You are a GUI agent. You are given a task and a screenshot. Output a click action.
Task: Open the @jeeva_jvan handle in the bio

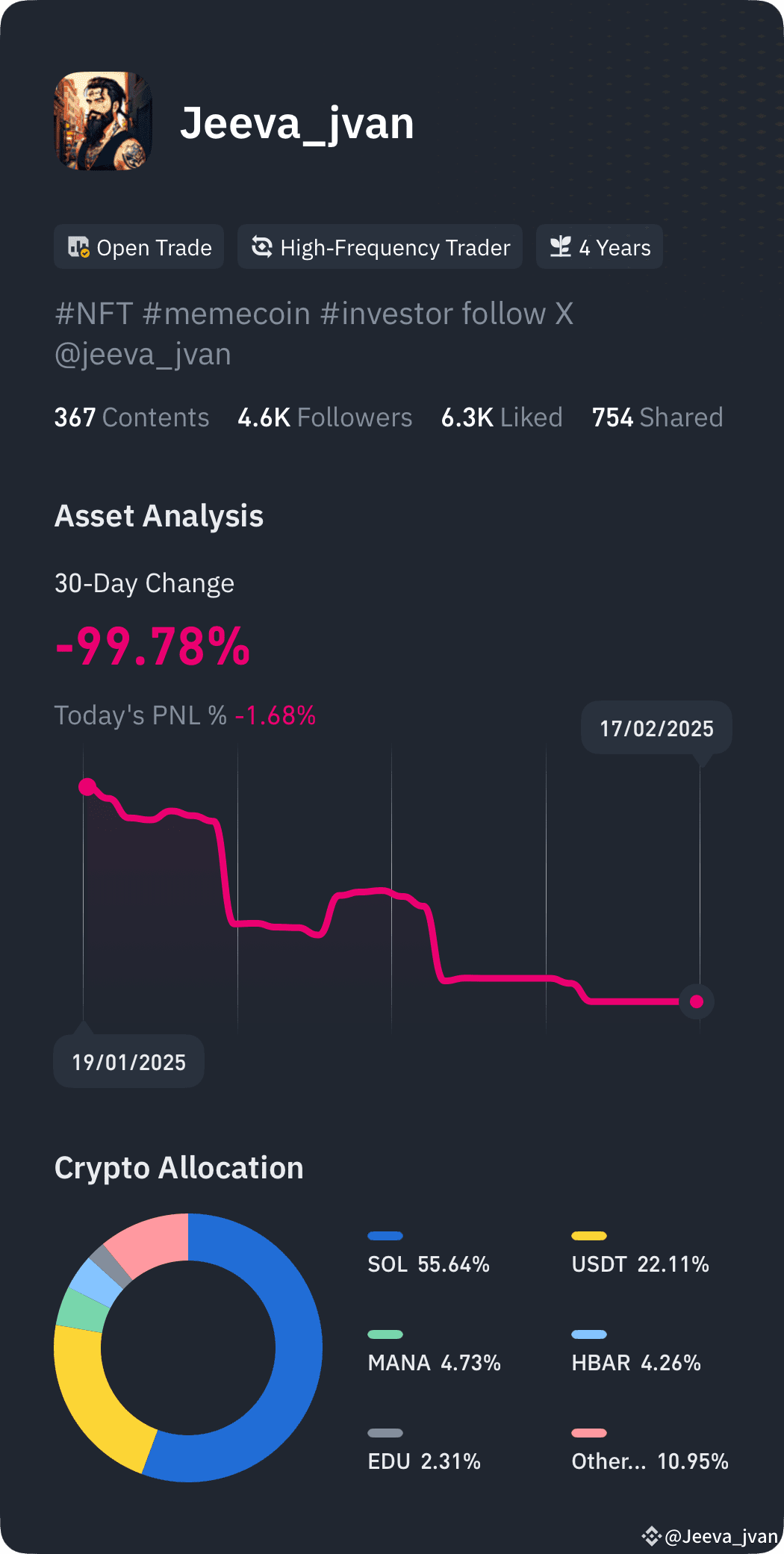[143, 354]
